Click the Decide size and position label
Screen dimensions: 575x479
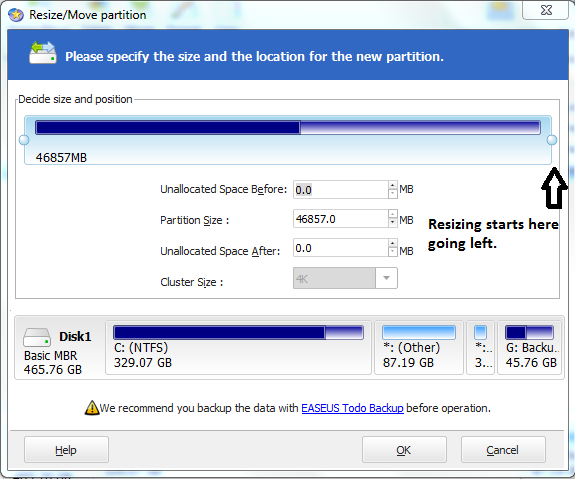point(75,99)
